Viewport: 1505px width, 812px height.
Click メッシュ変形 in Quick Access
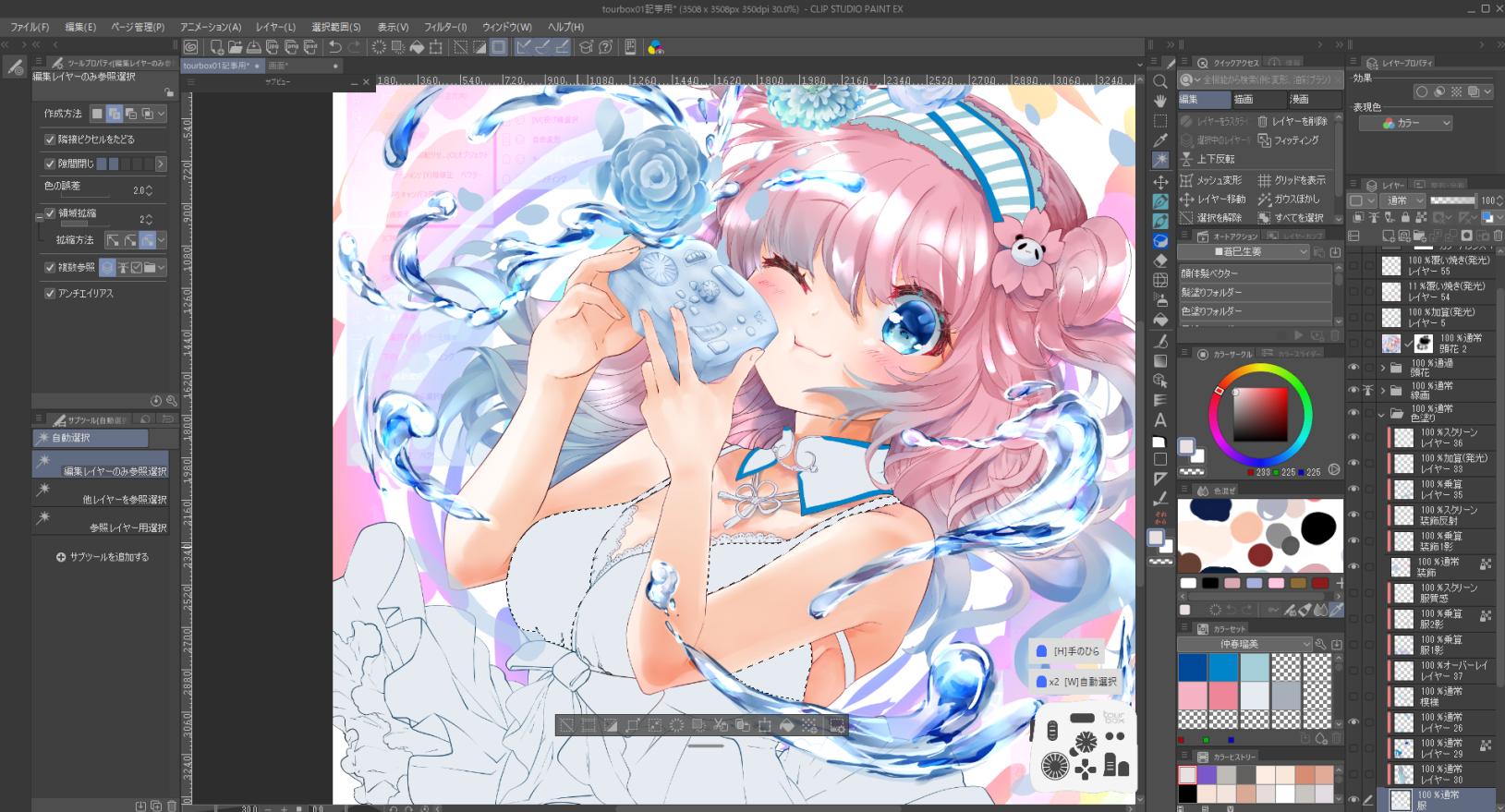click(1211, 180)
